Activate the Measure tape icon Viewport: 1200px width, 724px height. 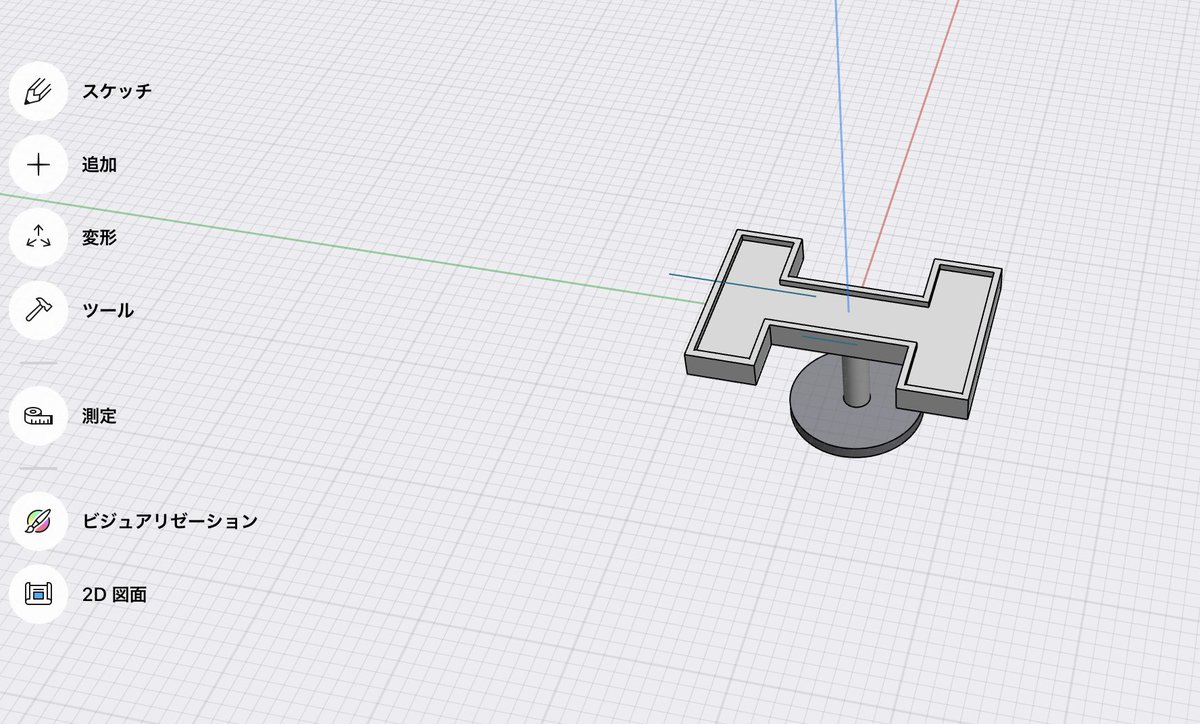pos(38,416)
